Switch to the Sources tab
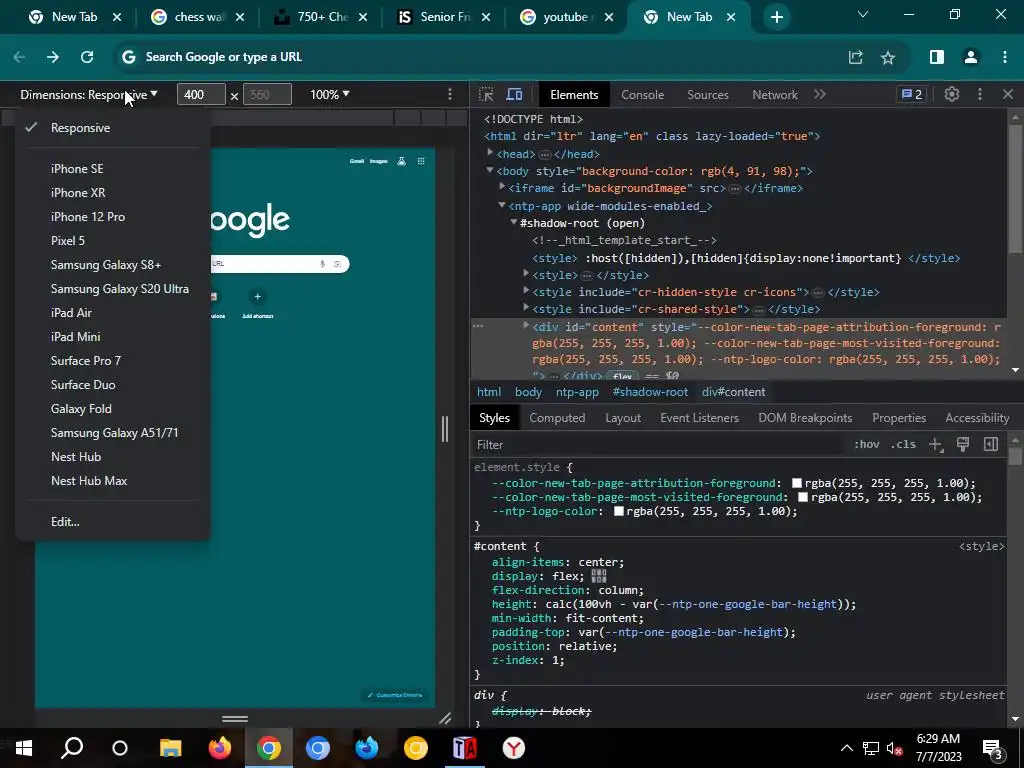This screenshot has width=1024, height=768. click(x=707, y=95)
